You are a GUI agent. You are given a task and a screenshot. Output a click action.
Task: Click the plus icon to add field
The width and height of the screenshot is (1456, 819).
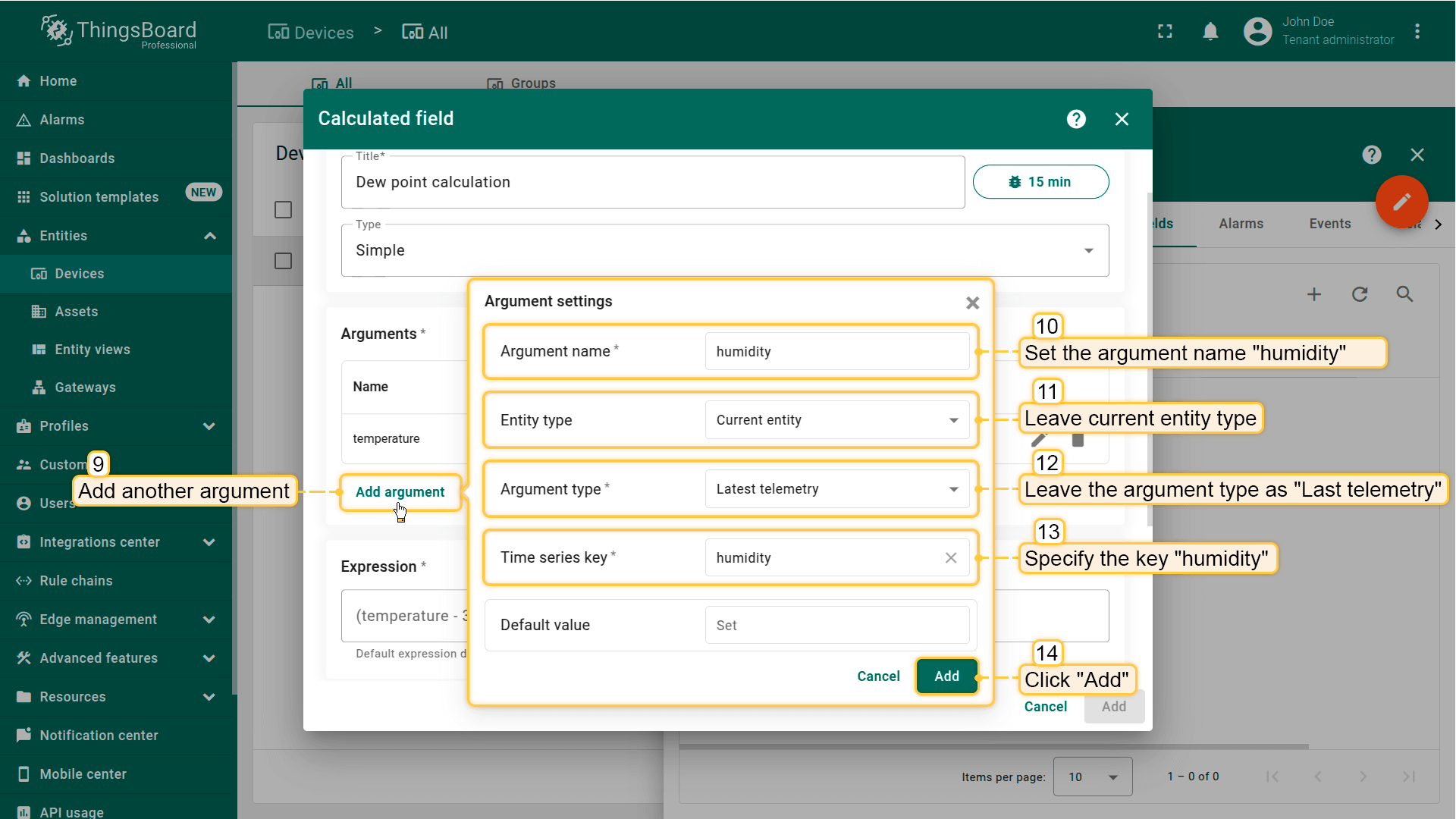1314,294
